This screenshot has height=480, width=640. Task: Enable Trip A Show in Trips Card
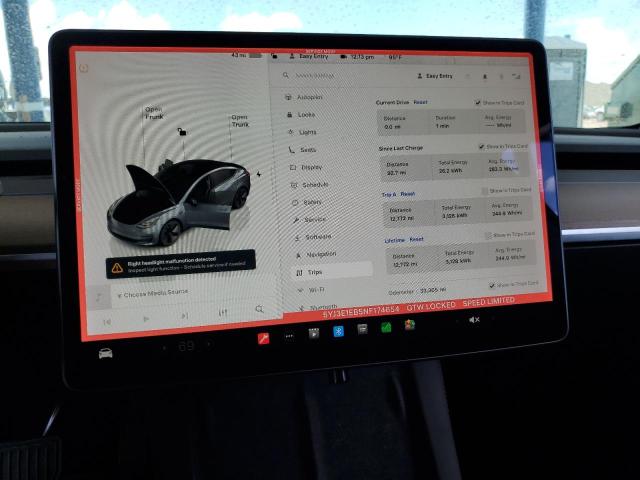[485, 190]
